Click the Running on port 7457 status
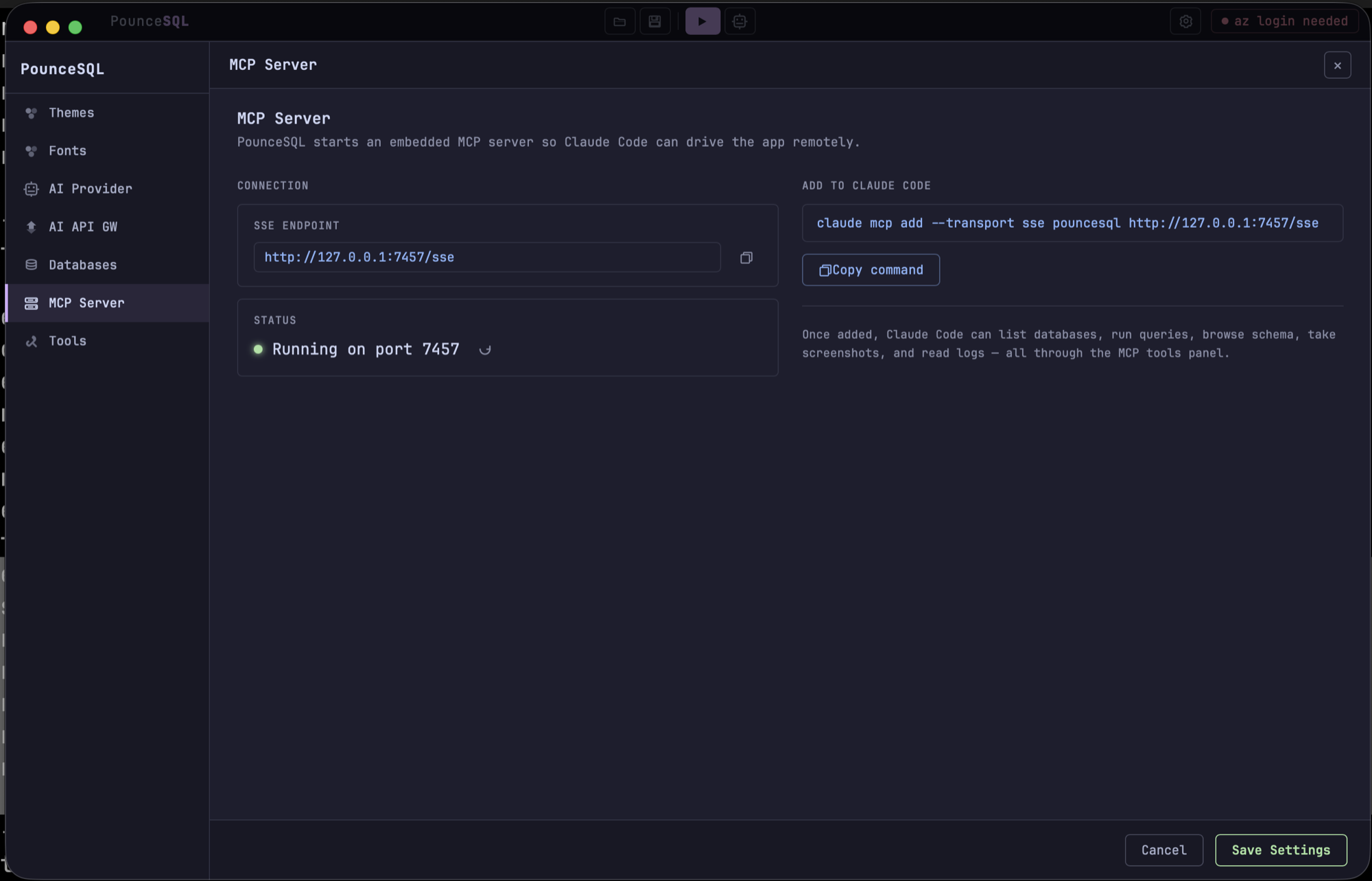The width and height of the screenshot is (1372, 881). [366, 349]
